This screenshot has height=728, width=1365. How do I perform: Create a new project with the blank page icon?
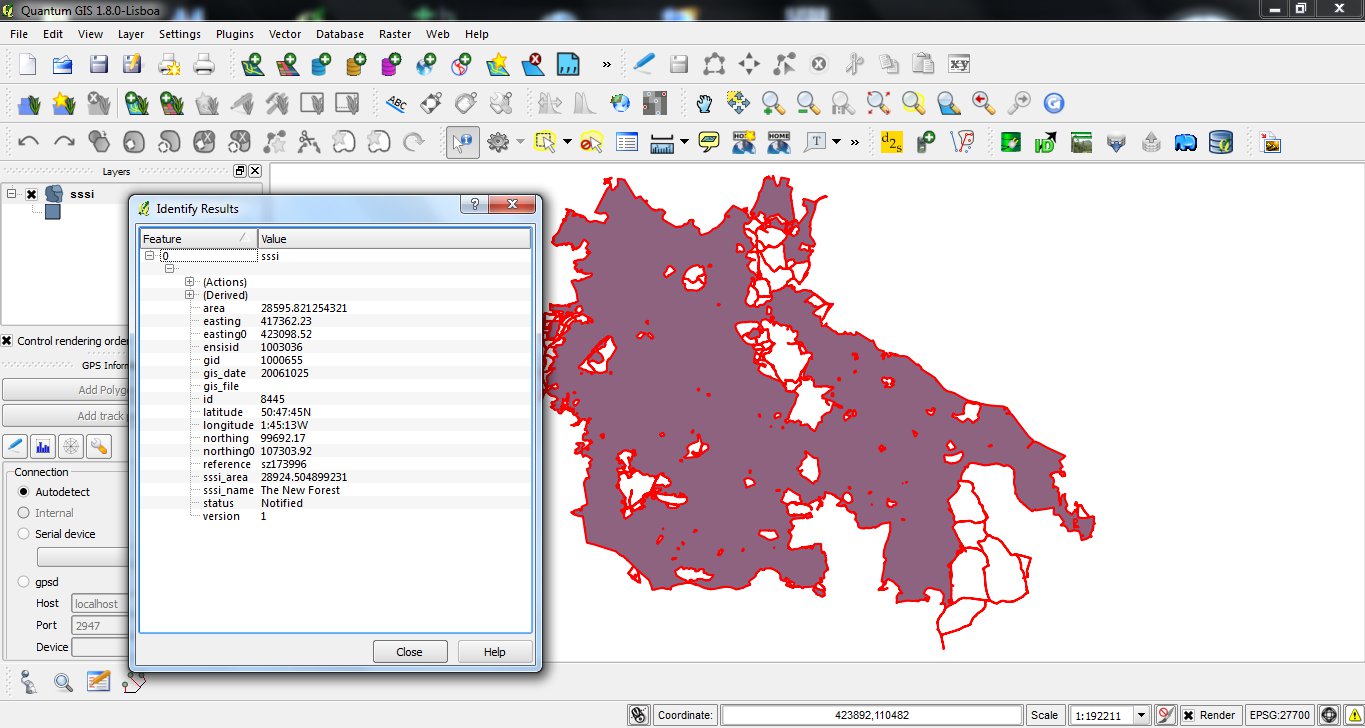coord(28,65)
